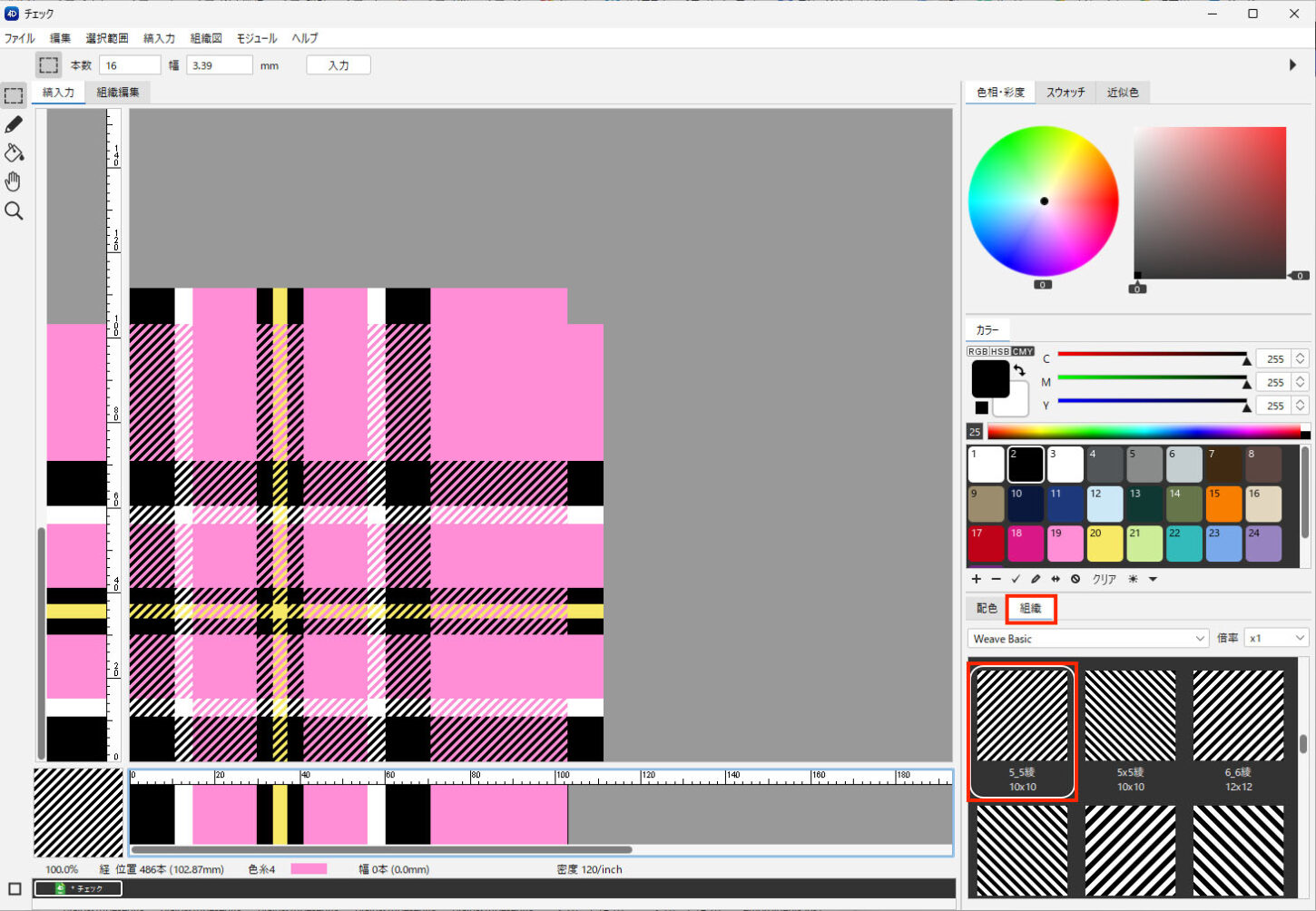
Task: Activate the hand pan tool
Action: coord(14,181)
